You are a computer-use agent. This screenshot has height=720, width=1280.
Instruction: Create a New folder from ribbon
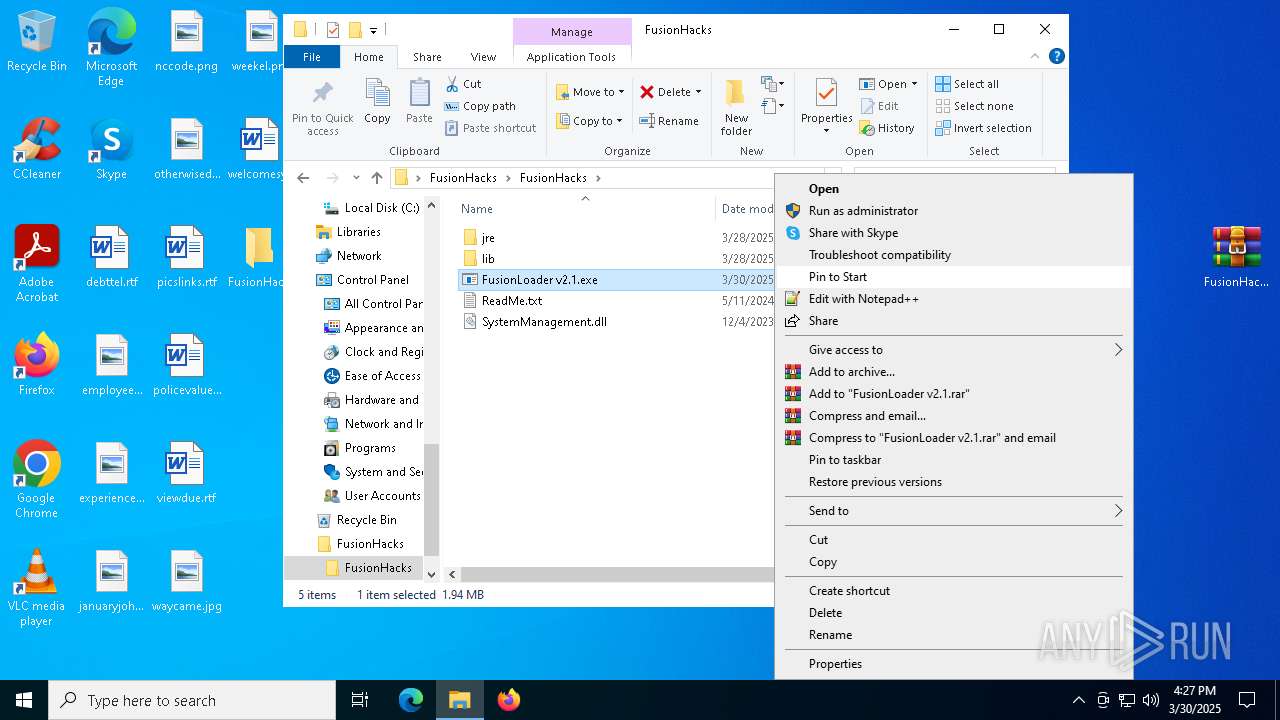(x=736, y=108)
